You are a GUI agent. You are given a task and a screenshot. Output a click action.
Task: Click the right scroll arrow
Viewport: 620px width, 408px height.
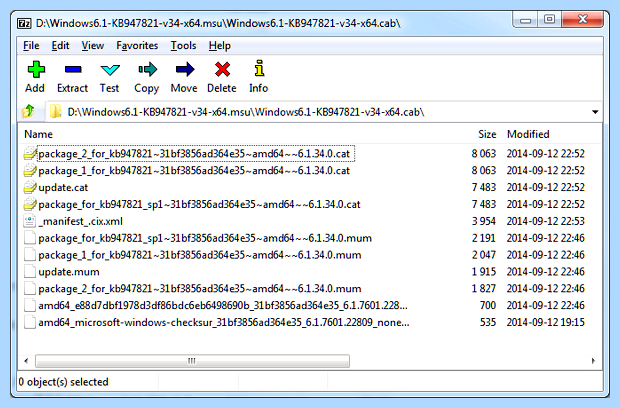coord(593,361)
